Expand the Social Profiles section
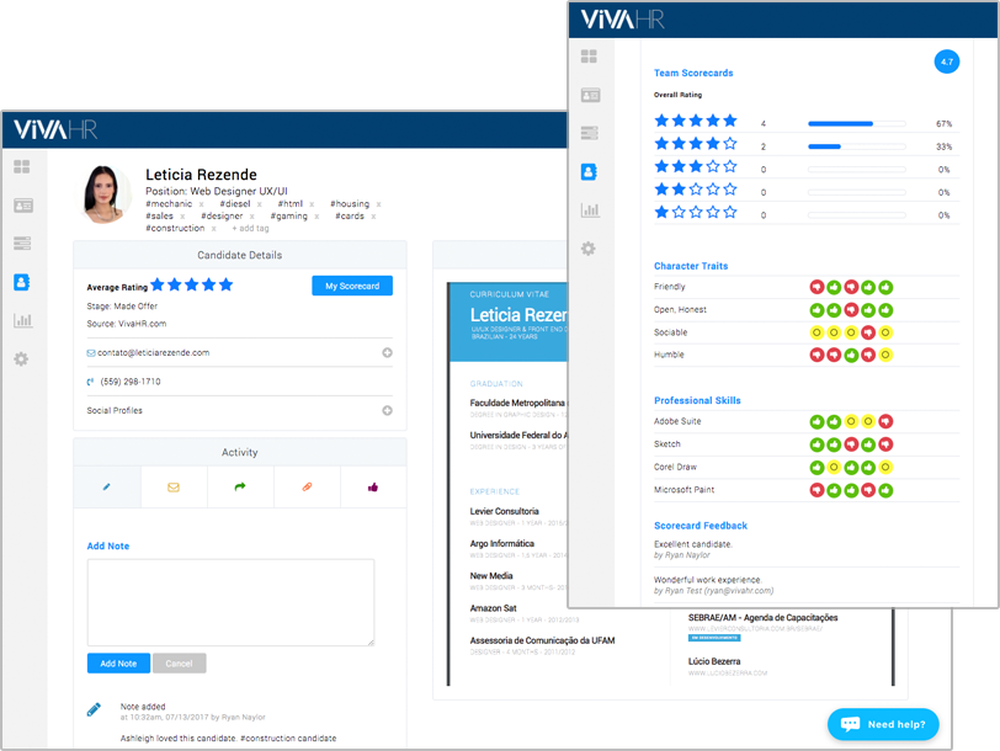The image size is (1000, 751). [x=385, y=410]
